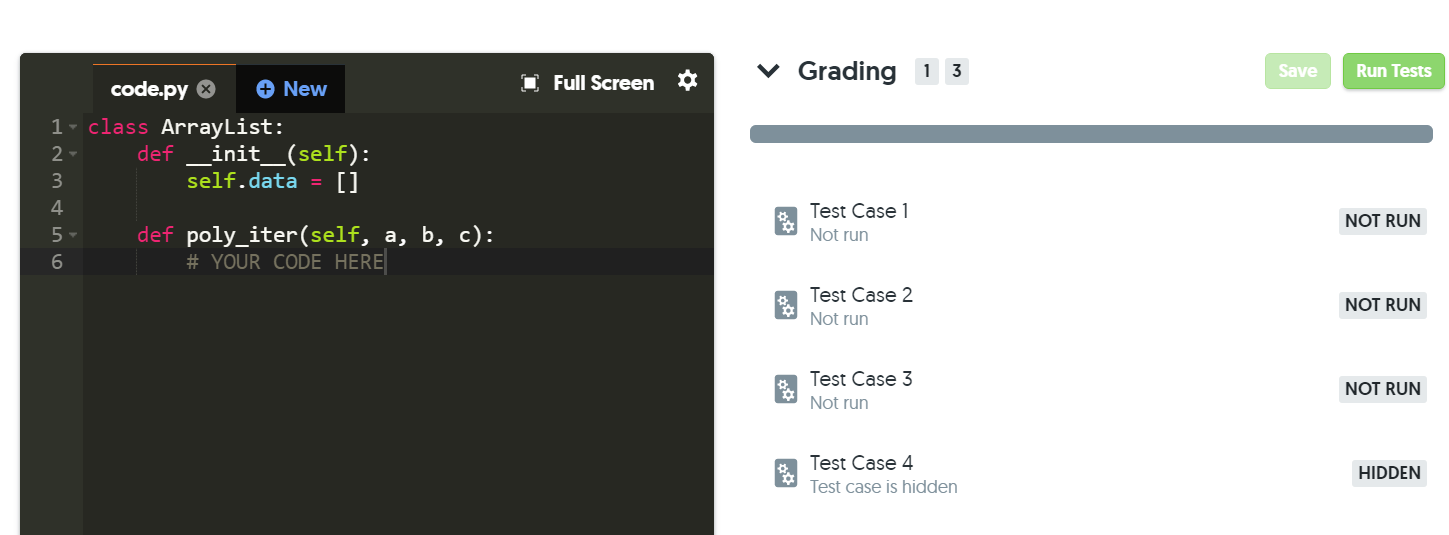This screenshot has width=1449, height=535.
Task: Click the Test Case 3 gear icon
Action: 786,390
